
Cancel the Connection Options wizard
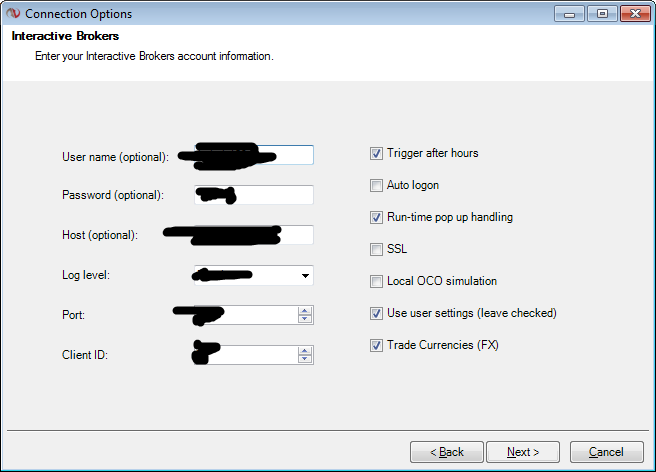click(x=607, y=452)
